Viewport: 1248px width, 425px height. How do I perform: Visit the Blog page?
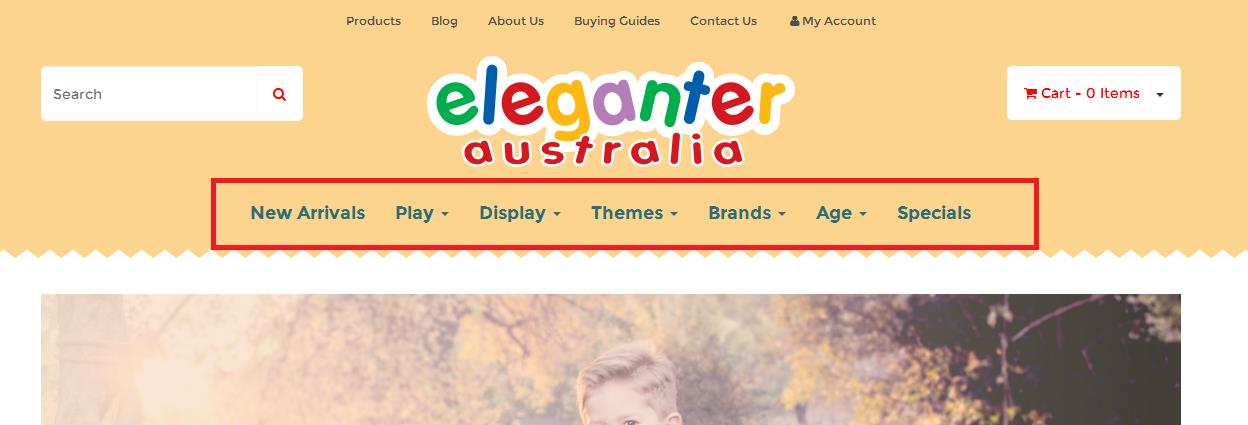point(444,21)
